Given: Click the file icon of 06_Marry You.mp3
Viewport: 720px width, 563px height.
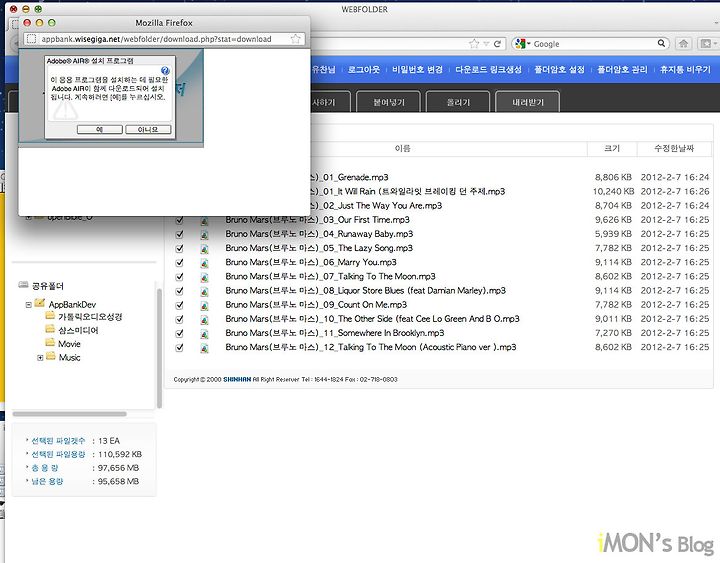Looking at the screenshot, I should [x=204, y=264].
